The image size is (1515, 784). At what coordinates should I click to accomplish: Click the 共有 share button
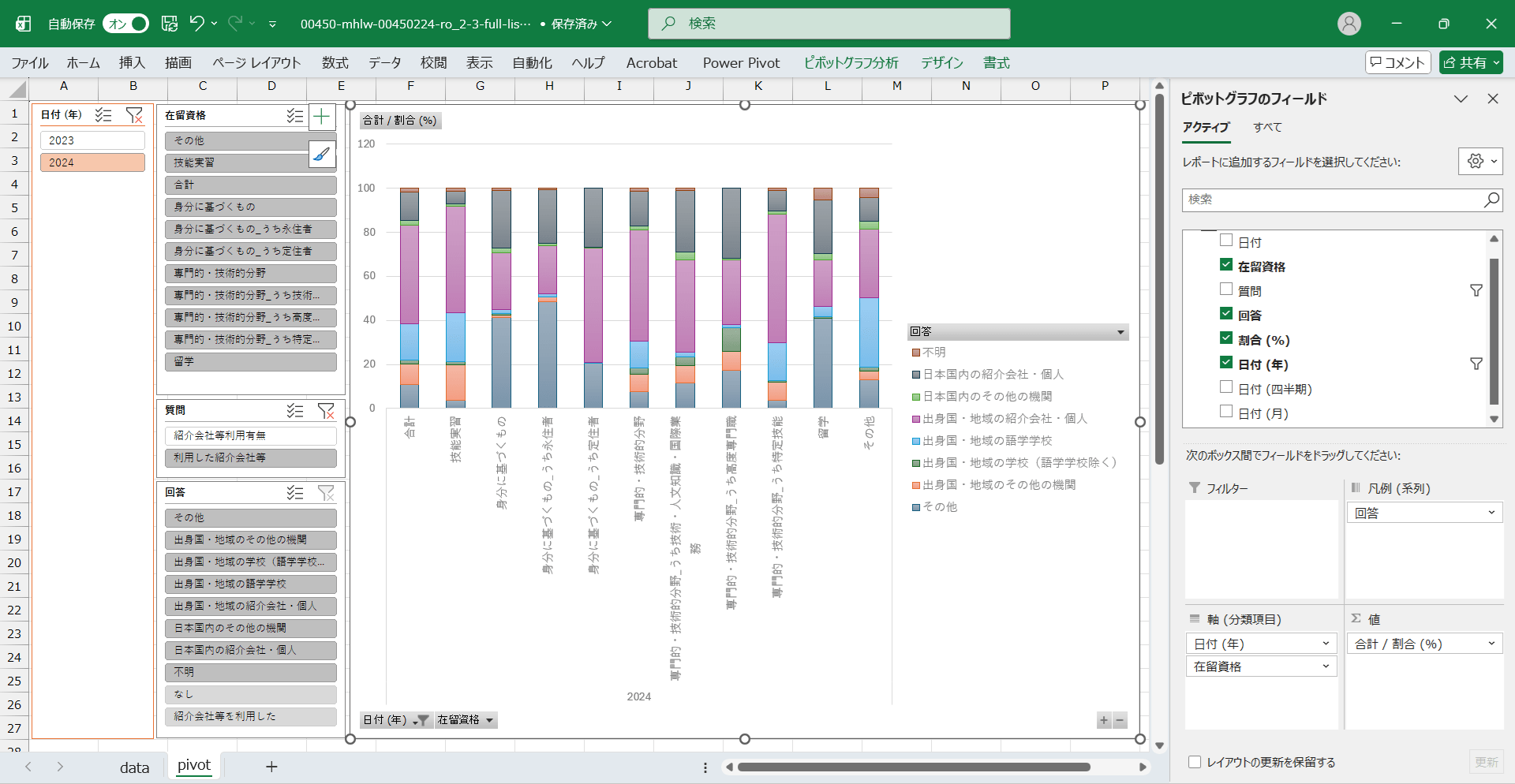(x=1471, y=62)
